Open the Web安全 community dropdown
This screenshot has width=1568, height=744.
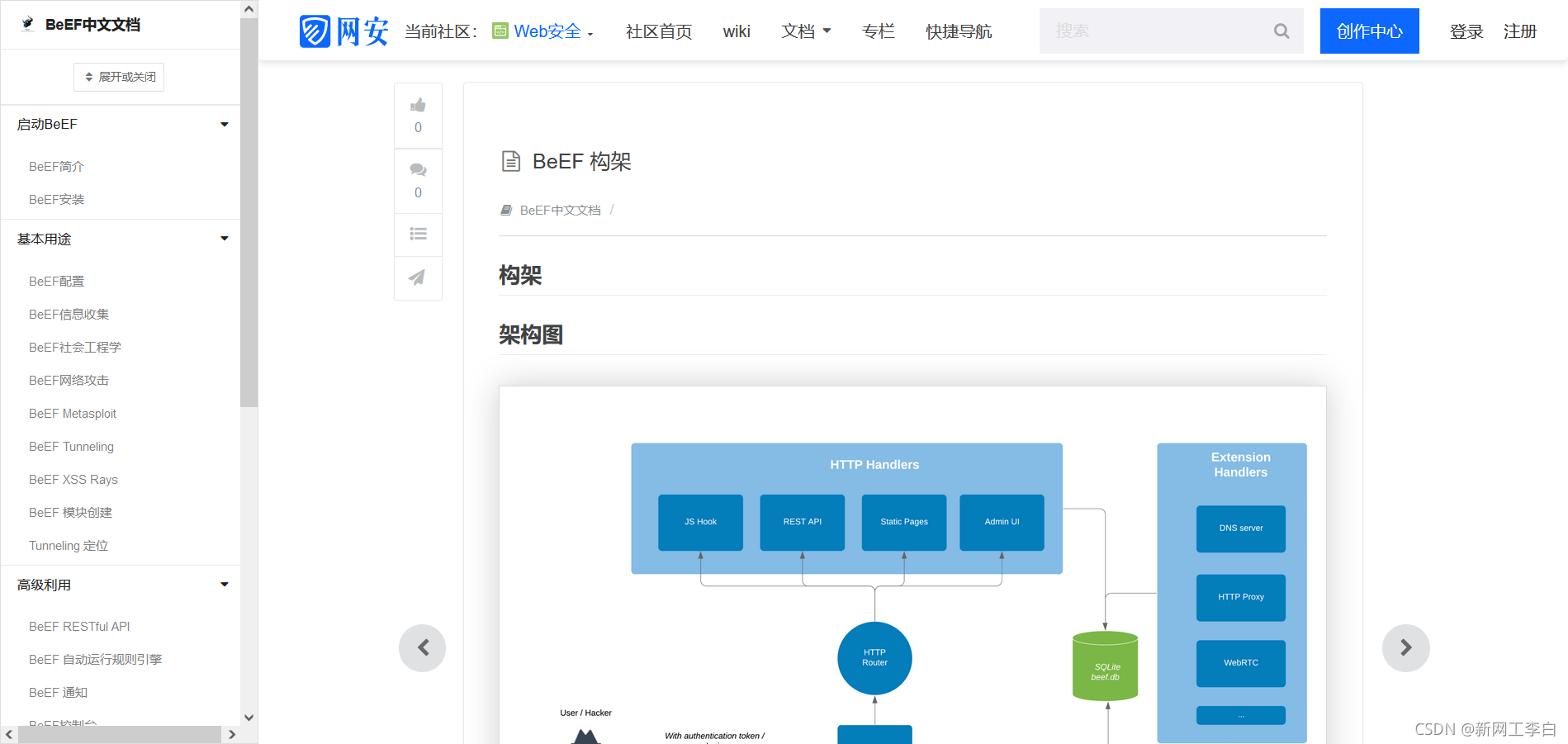543,31
